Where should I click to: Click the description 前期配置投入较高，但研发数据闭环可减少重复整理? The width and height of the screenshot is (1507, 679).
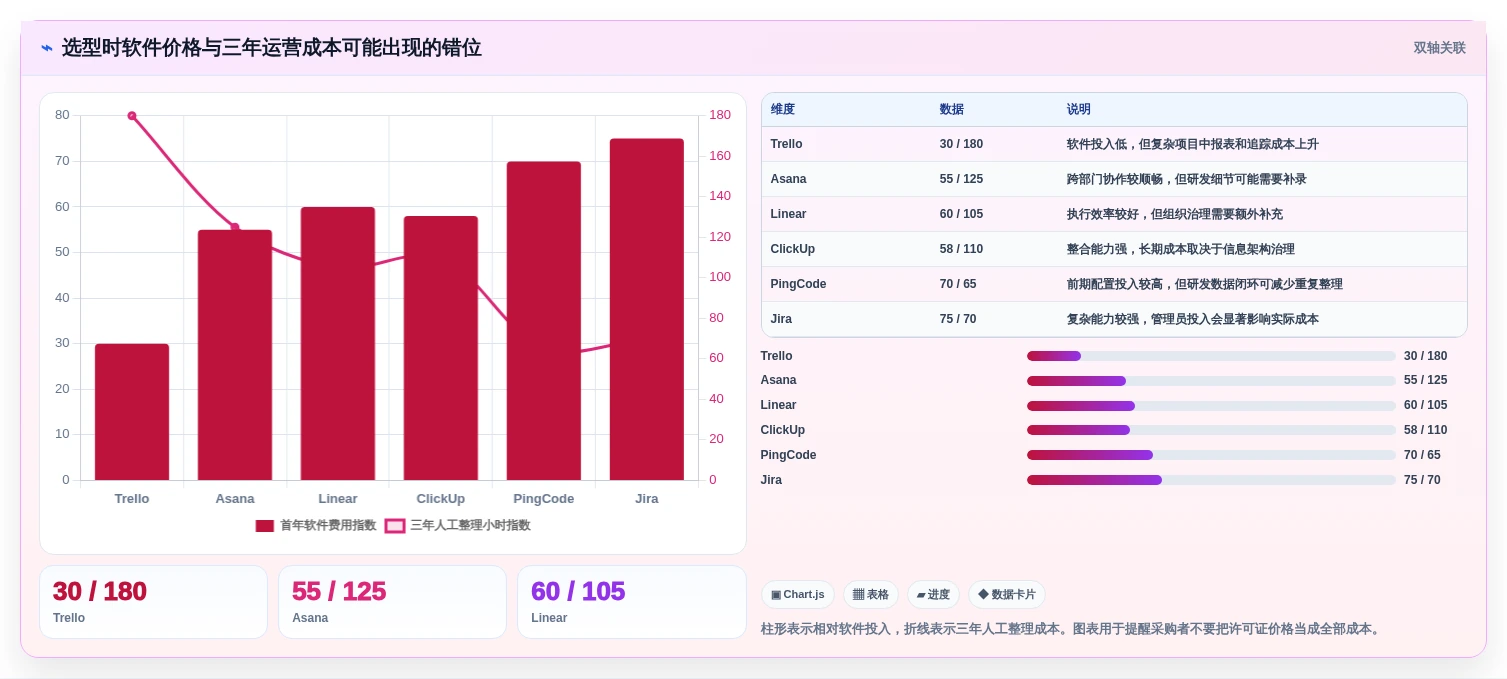point(1205,284)
